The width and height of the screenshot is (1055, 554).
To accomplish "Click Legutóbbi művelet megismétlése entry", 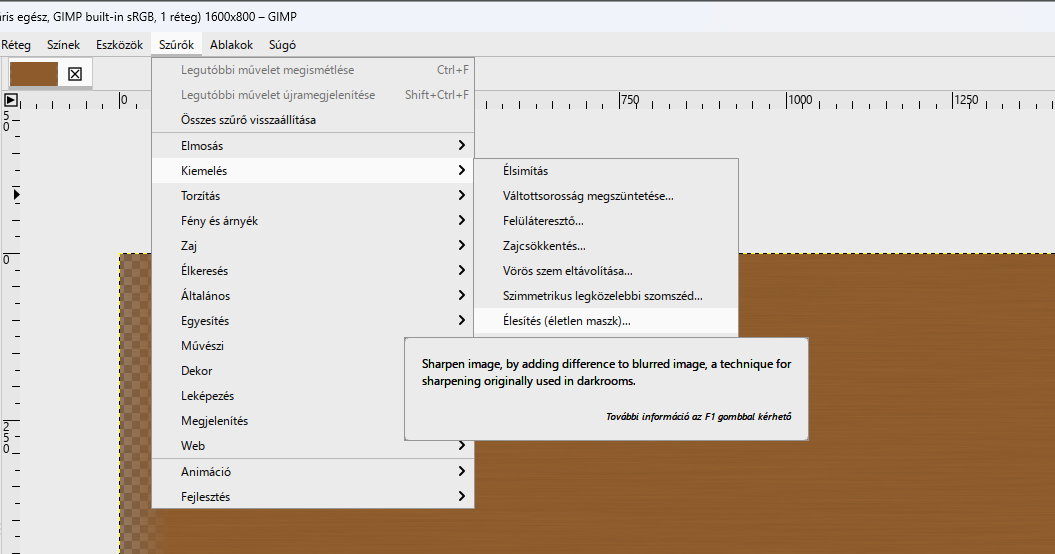I will (313, 69).
